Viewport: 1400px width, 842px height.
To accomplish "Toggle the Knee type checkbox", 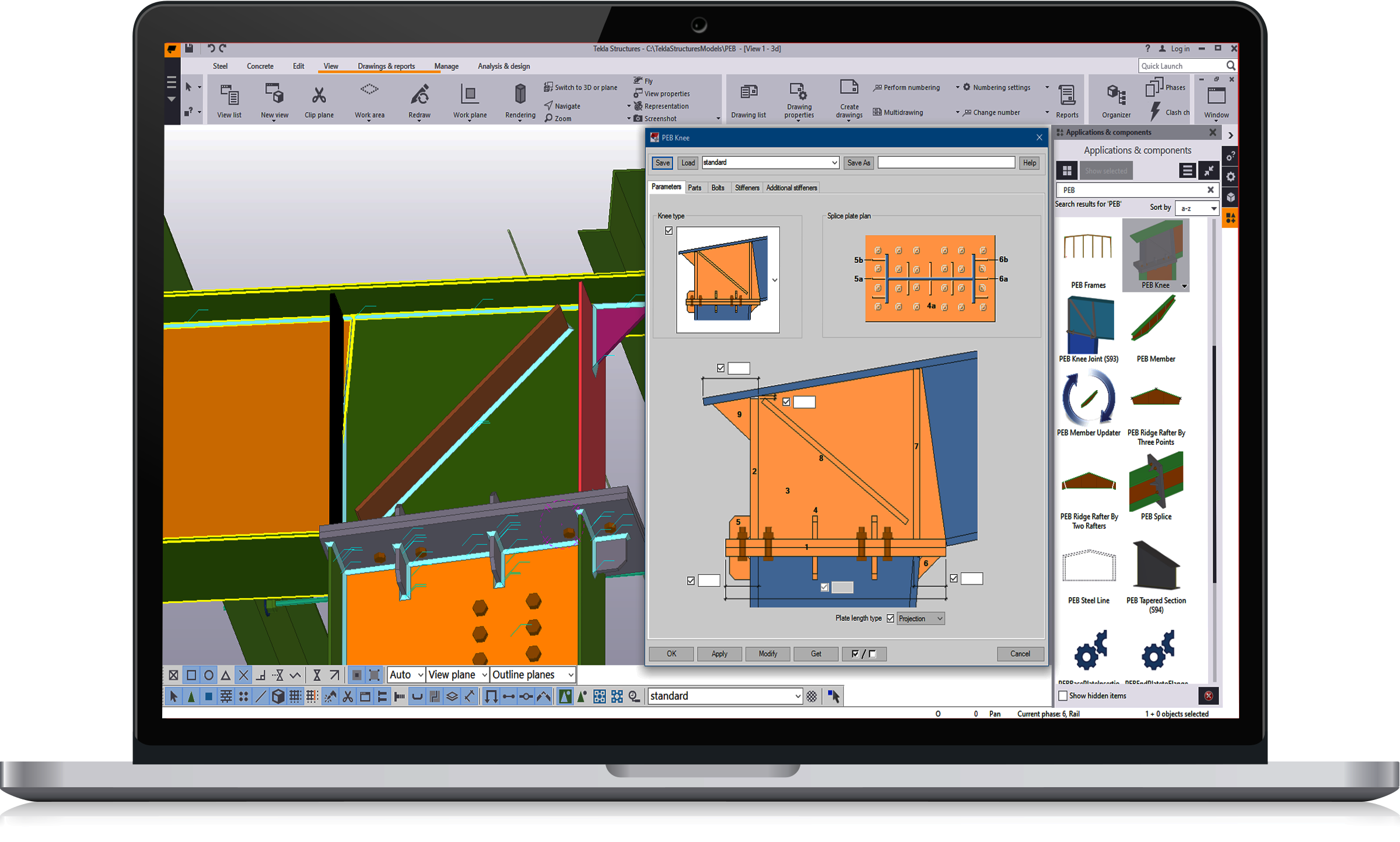I will (669, 231).
